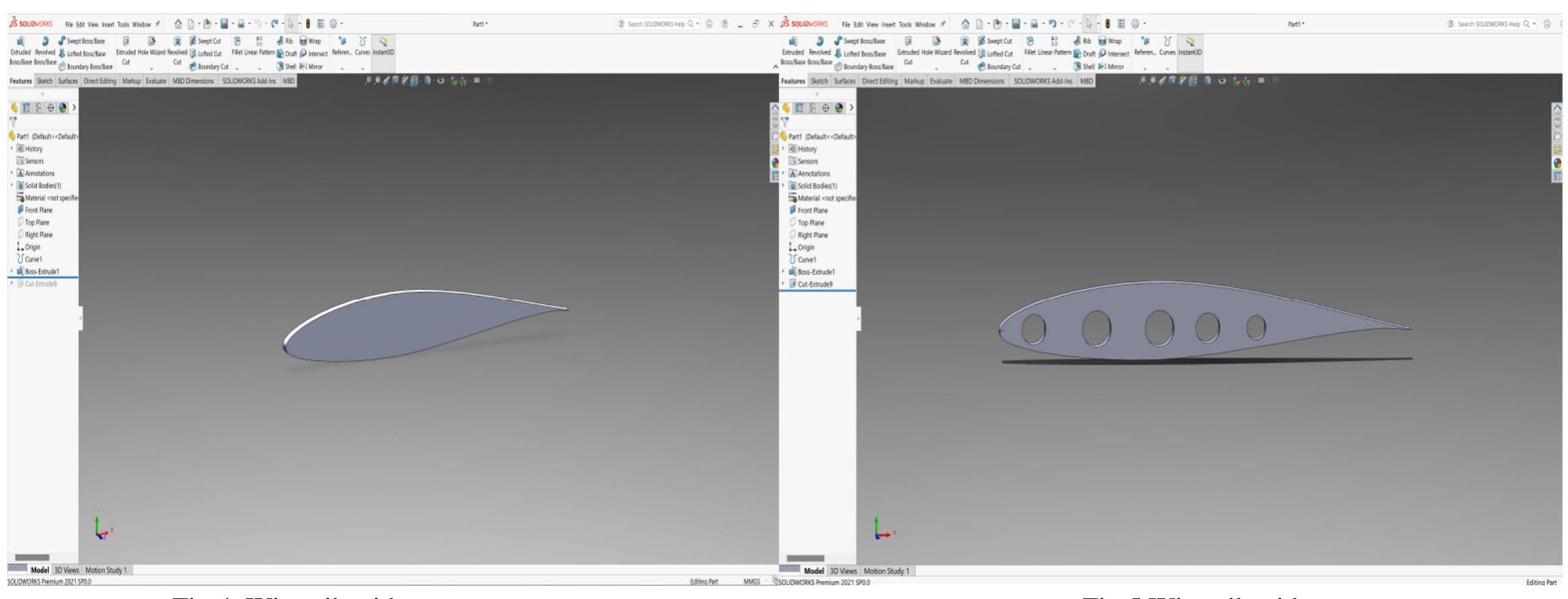Click MMGS unit system in left status bar

coord(751,581)
